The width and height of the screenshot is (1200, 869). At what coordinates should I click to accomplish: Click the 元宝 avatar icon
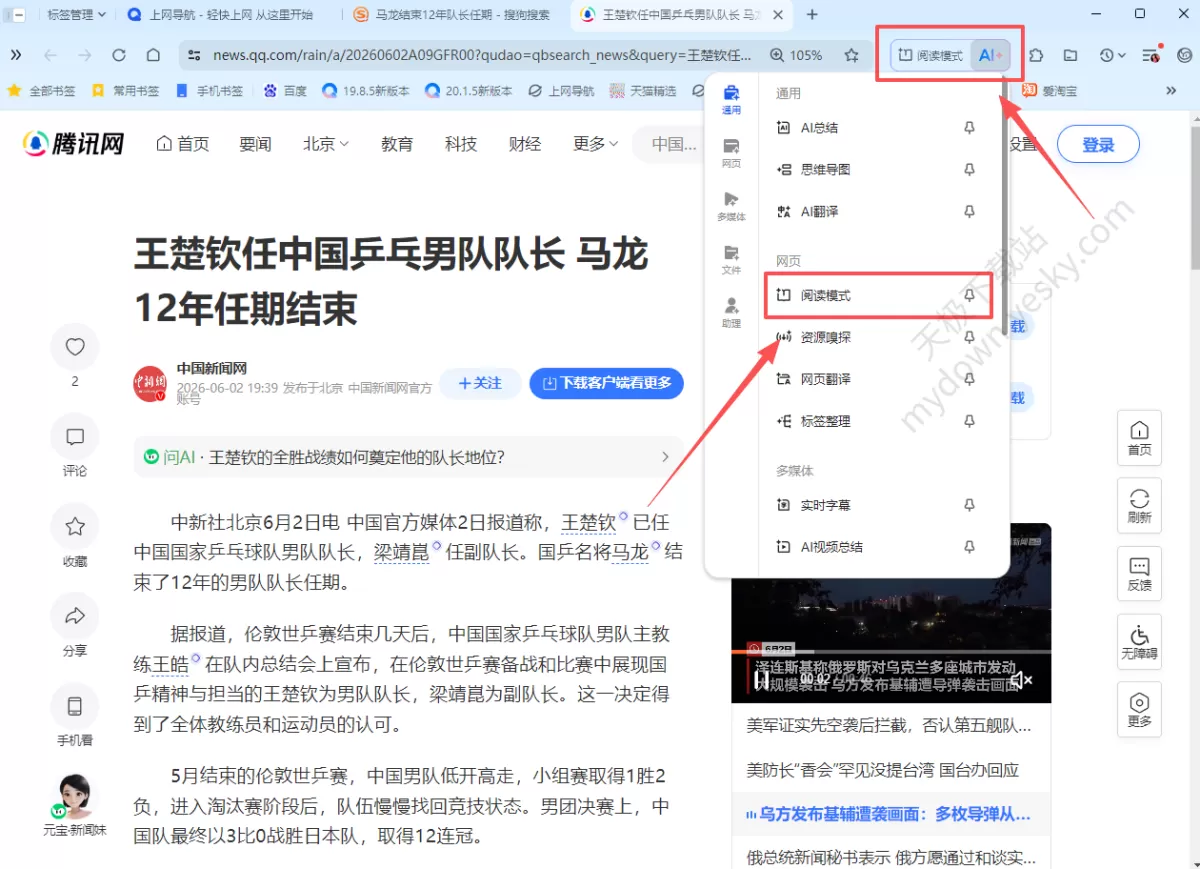pos(74,797)
